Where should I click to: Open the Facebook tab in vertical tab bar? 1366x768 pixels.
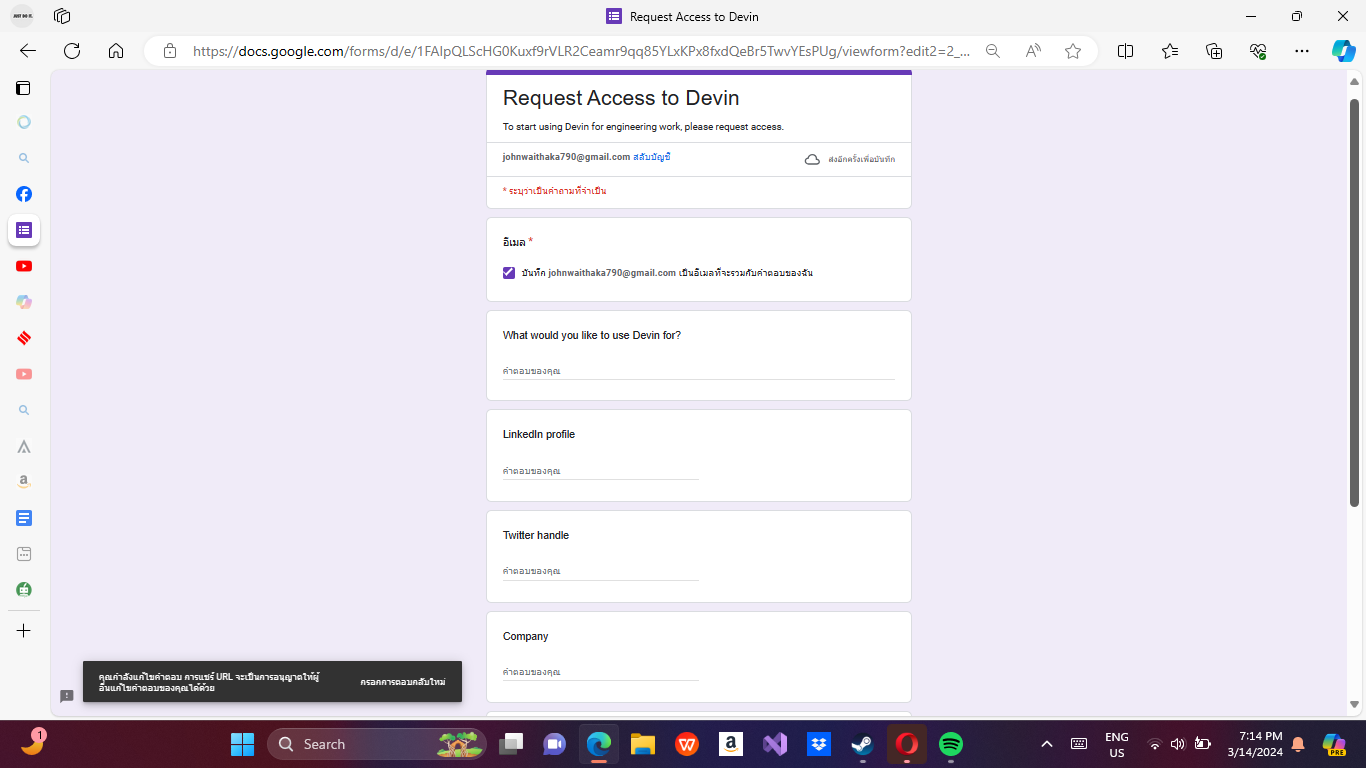[24, 194]
